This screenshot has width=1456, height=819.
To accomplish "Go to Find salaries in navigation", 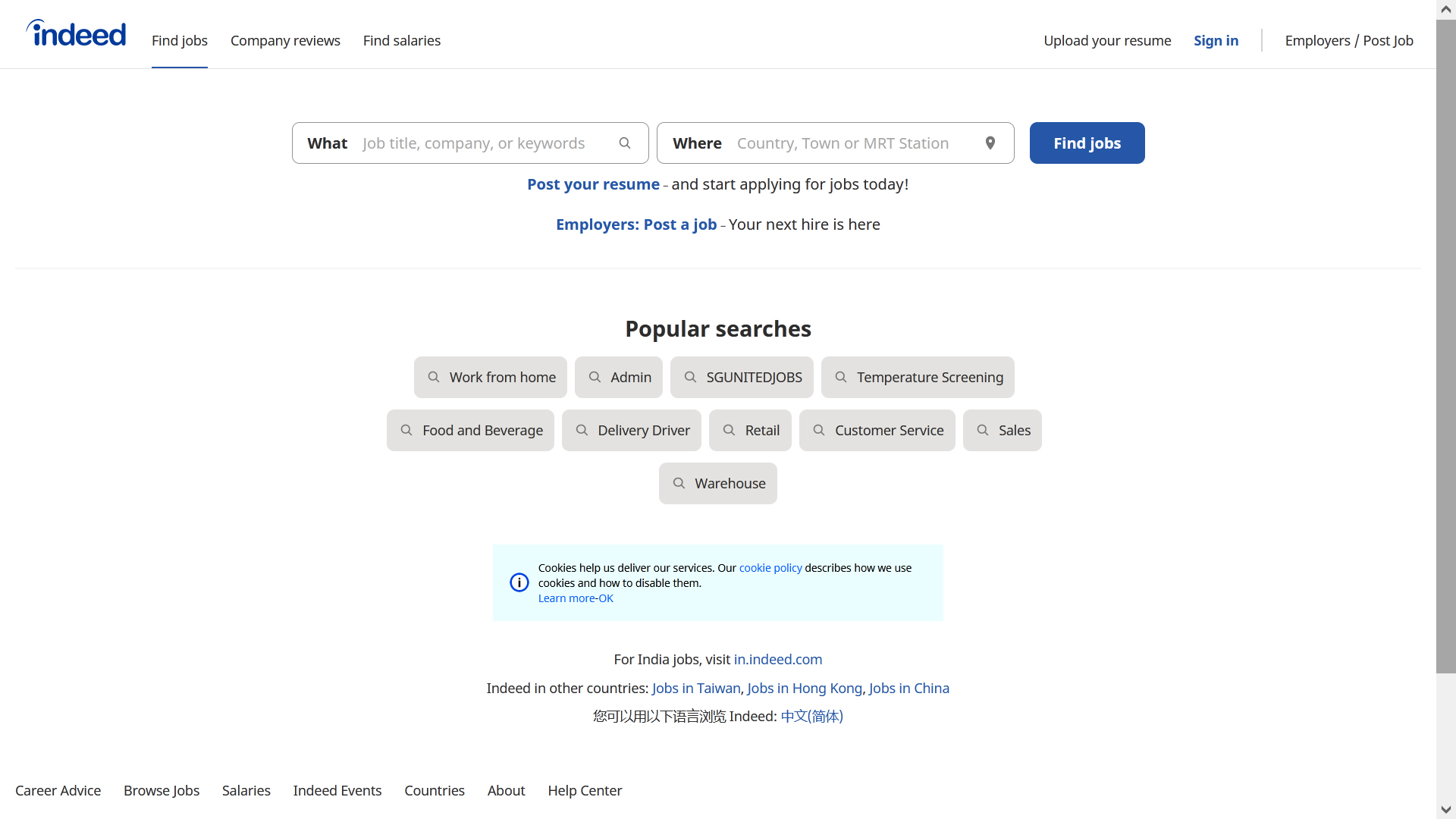I will coord(402,41).
